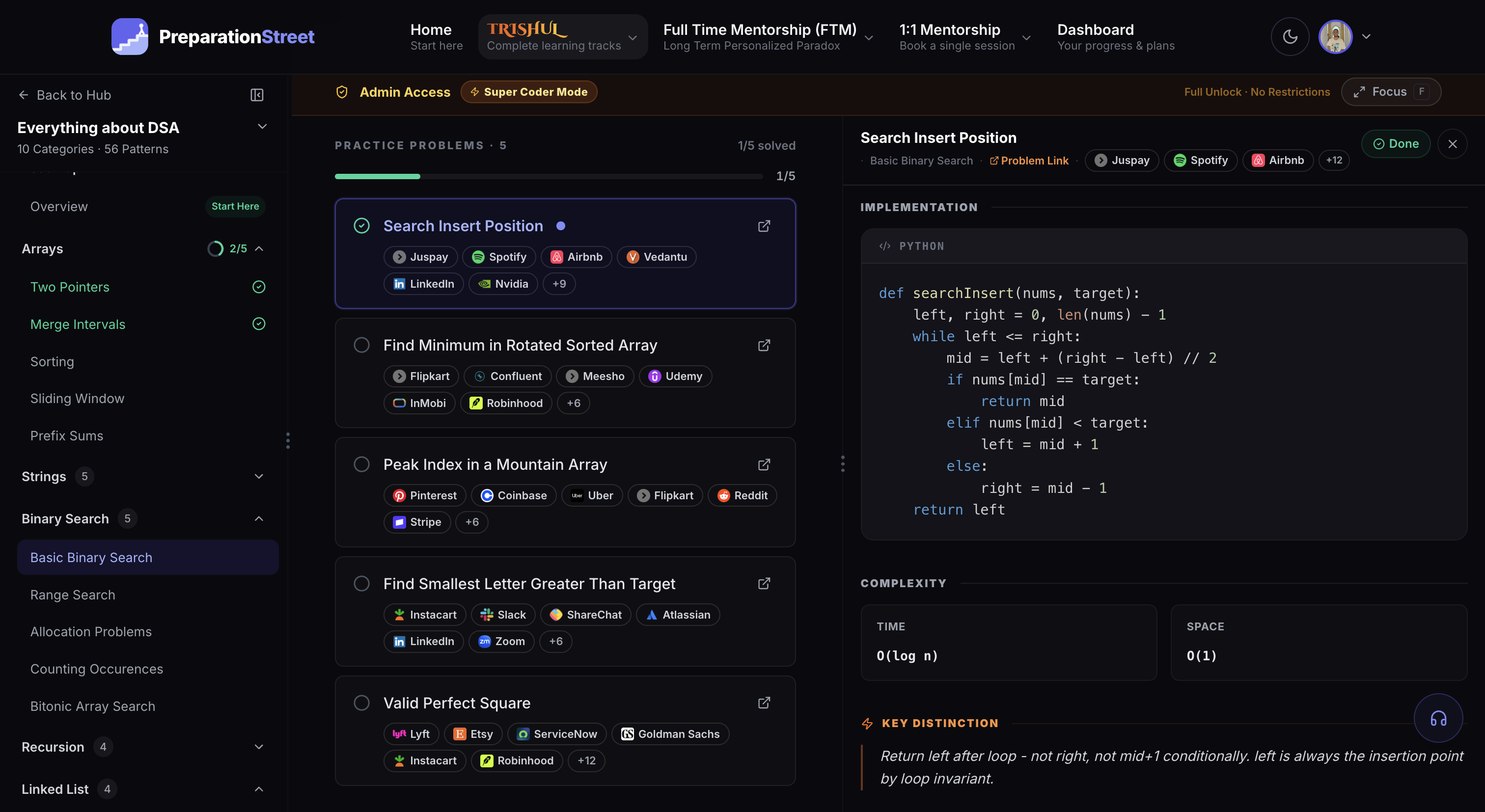Viewport: 1485px width, 812px height.
Task: Open the TRISHUL learning tracks dropdown
Action: pos(563,36)
